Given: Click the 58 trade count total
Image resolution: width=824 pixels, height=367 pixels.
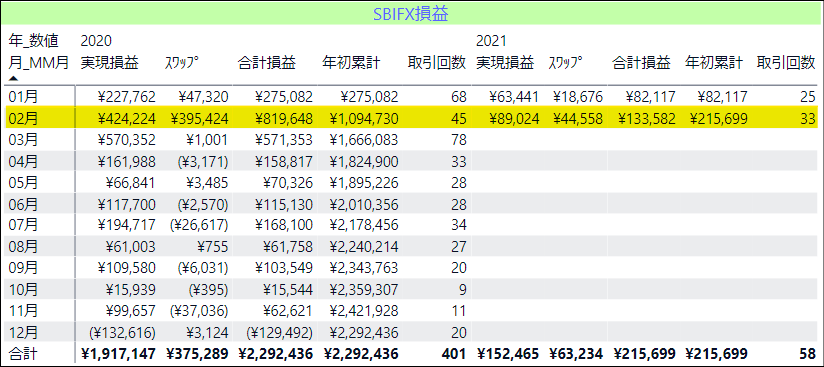Looking at the screenshot, I should [x=808, y=354].
